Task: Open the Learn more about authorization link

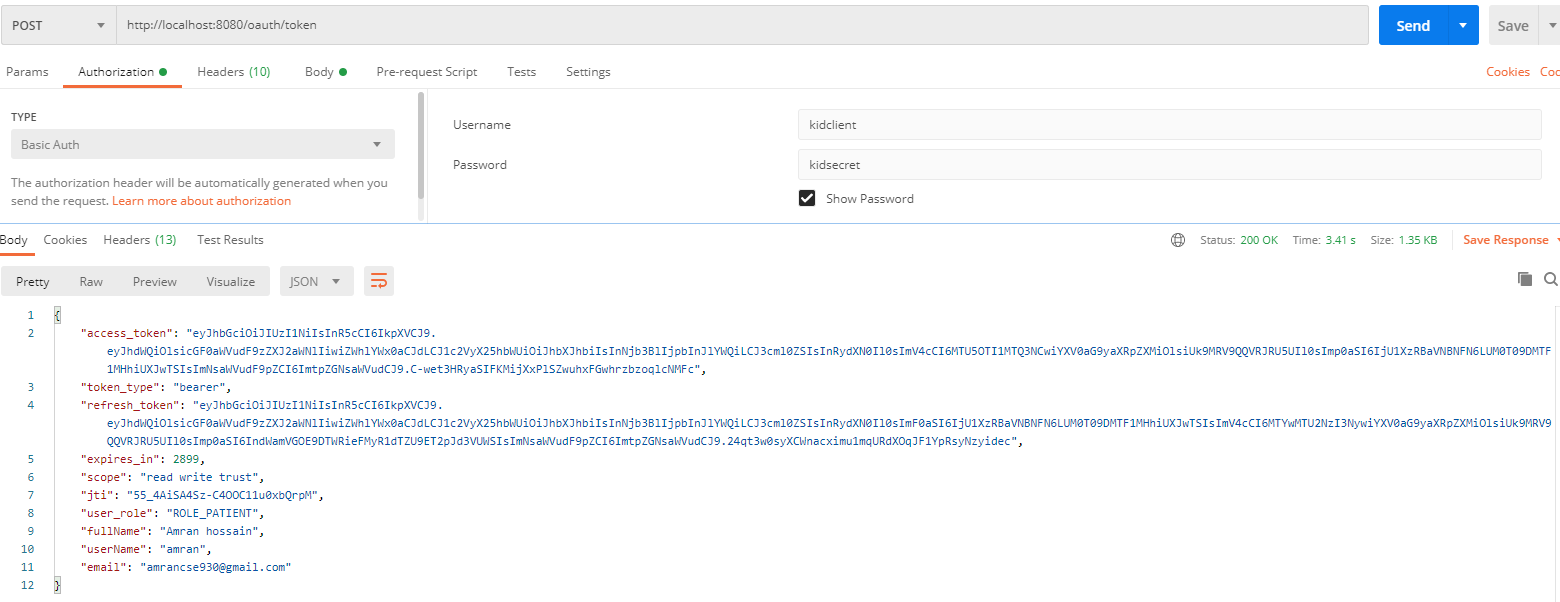Action: (x=201, y=201)
